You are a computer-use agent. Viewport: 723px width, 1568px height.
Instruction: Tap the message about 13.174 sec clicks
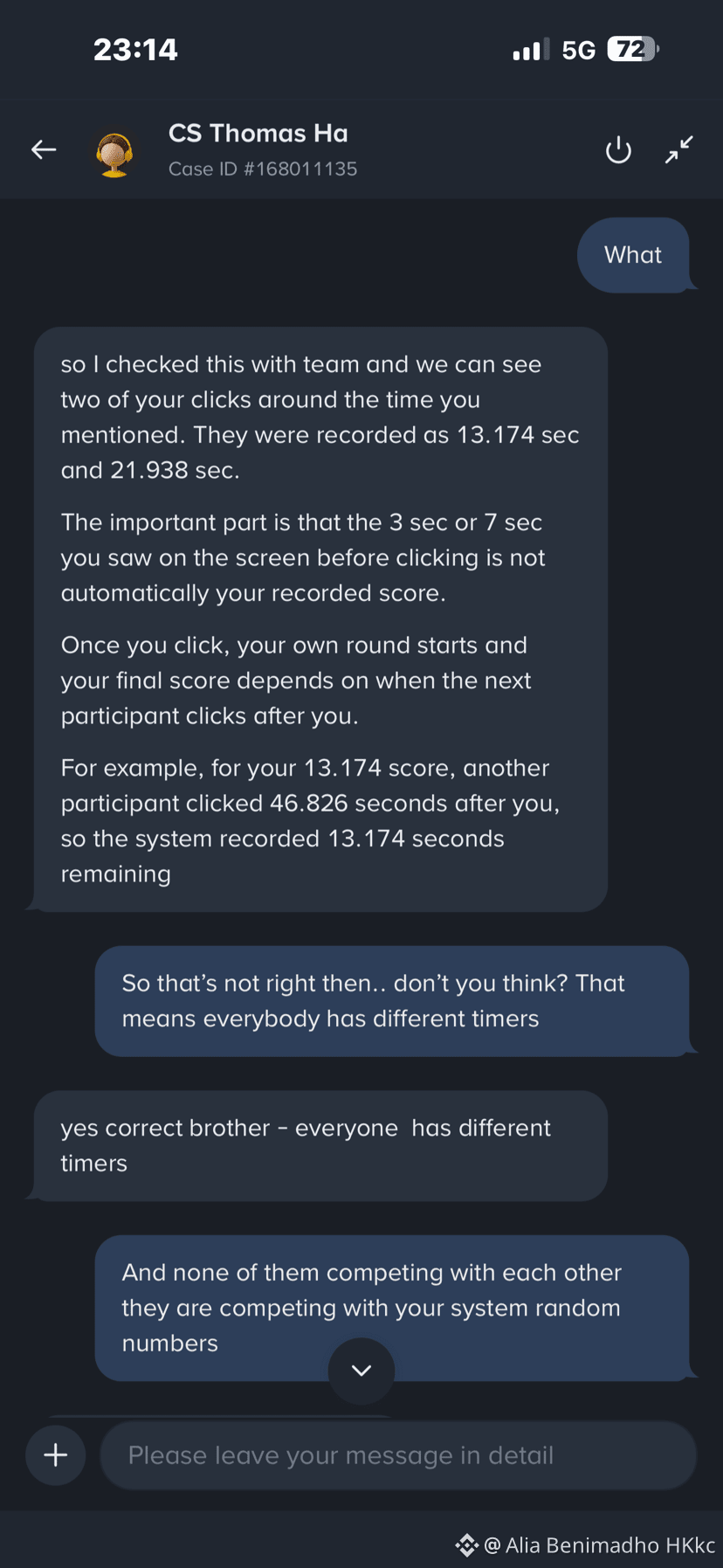tap(320, 619)
